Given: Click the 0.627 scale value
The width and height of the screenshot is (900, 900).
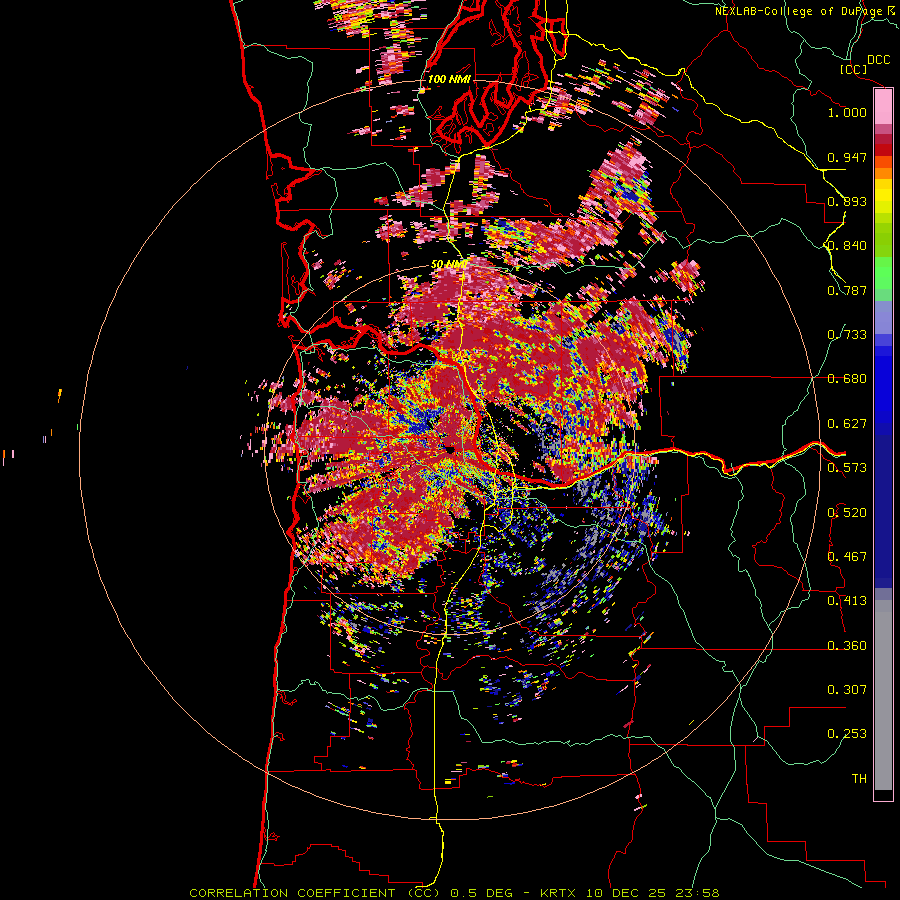Looking at the screenshot, I should (847, 424).
